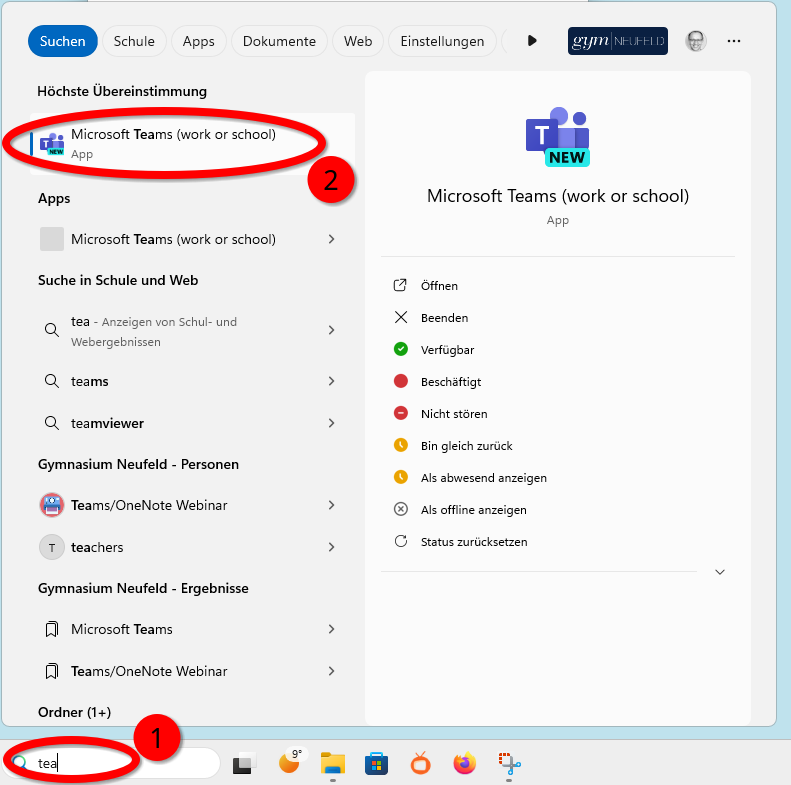Click the Status zurücksetzen text
The height and width of the screenshot is (785, 791).
point(474,542)
